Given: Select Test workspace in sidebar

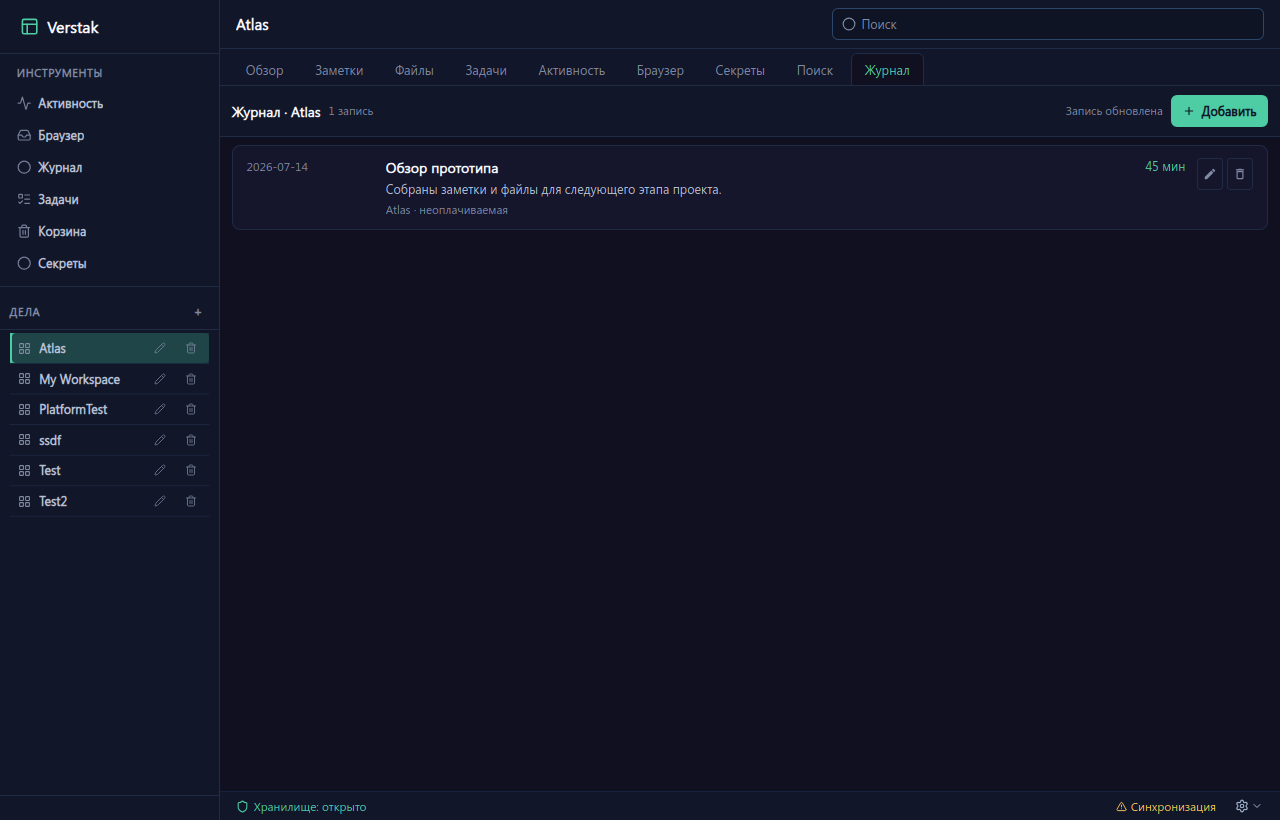Looking at the screenshot, I should click(110, 470).
